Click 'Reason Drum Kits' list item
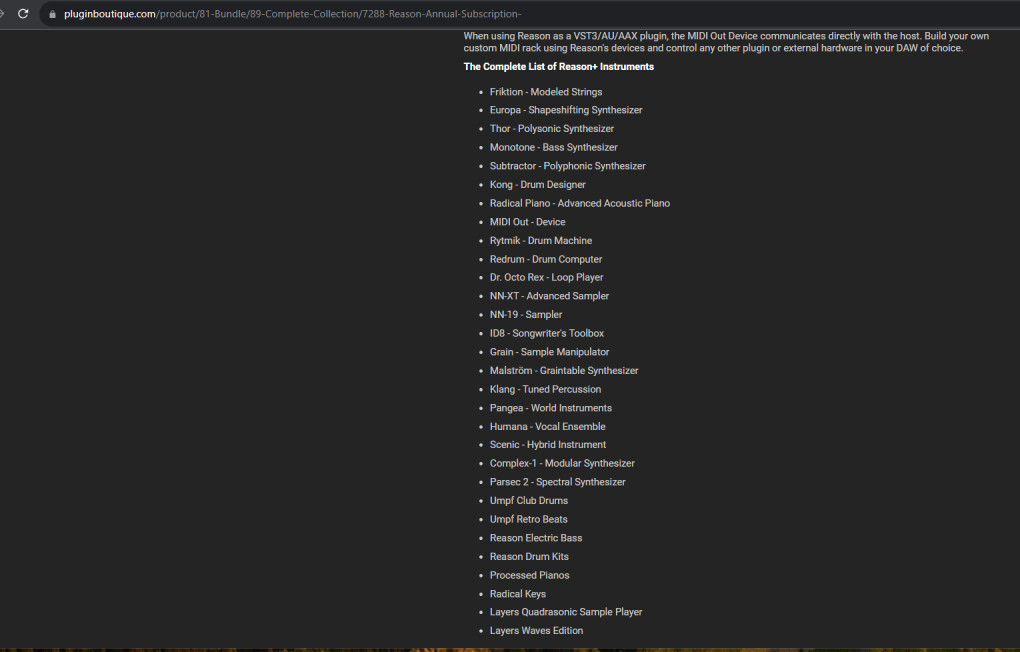Image resolution: width=1020 pixels, height=652 pixels. (530, 556)
